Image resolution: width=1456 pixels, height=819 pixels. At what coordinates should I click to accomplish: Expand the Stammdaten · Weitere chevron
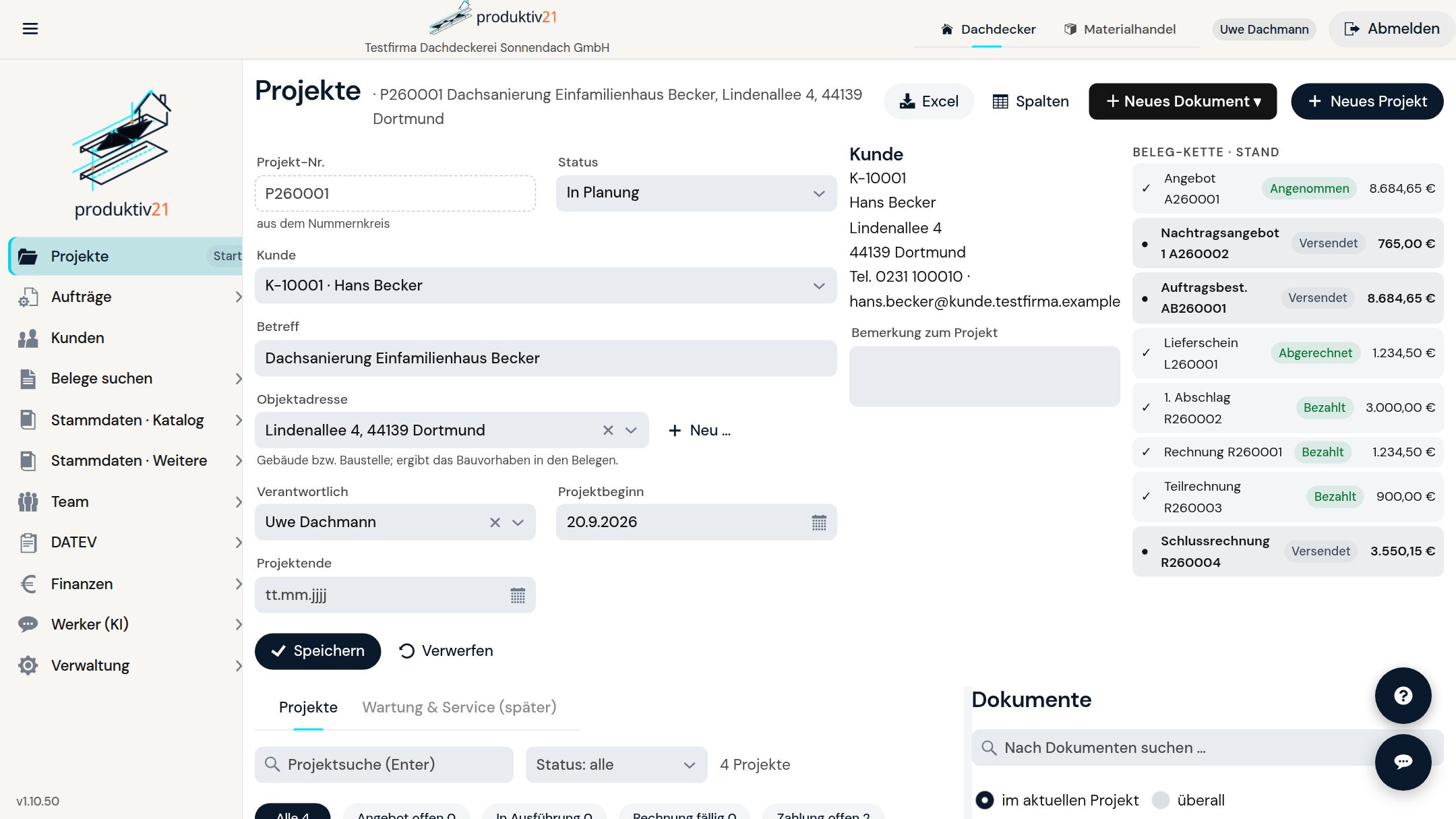(238, 461)
